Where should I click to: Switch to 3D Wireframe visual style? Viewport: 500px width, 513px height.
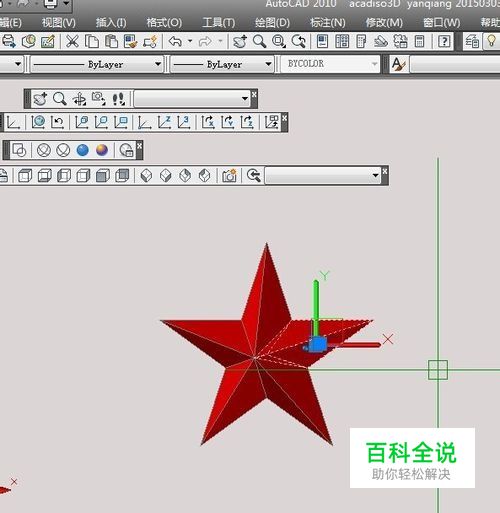click(x=44, y=150)
